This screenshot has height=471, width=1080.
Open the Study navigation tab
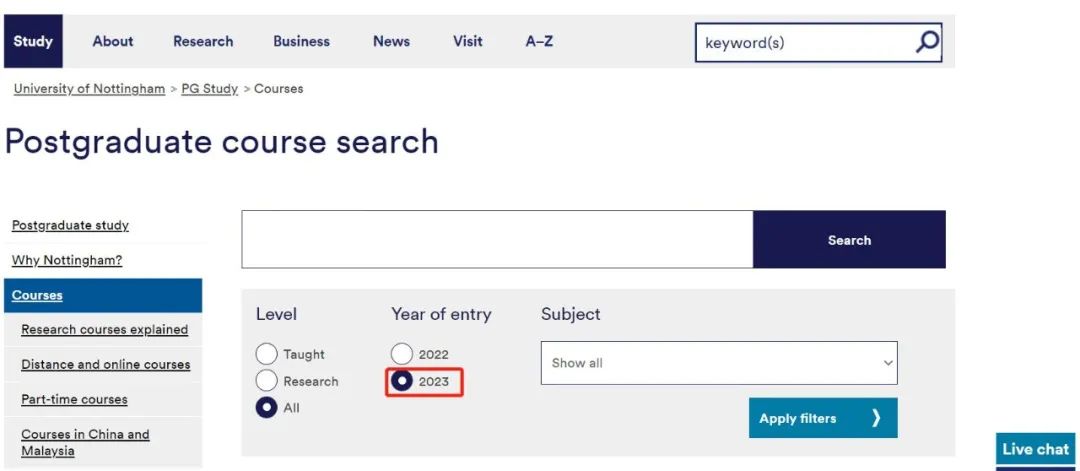[x=33, y=41]
